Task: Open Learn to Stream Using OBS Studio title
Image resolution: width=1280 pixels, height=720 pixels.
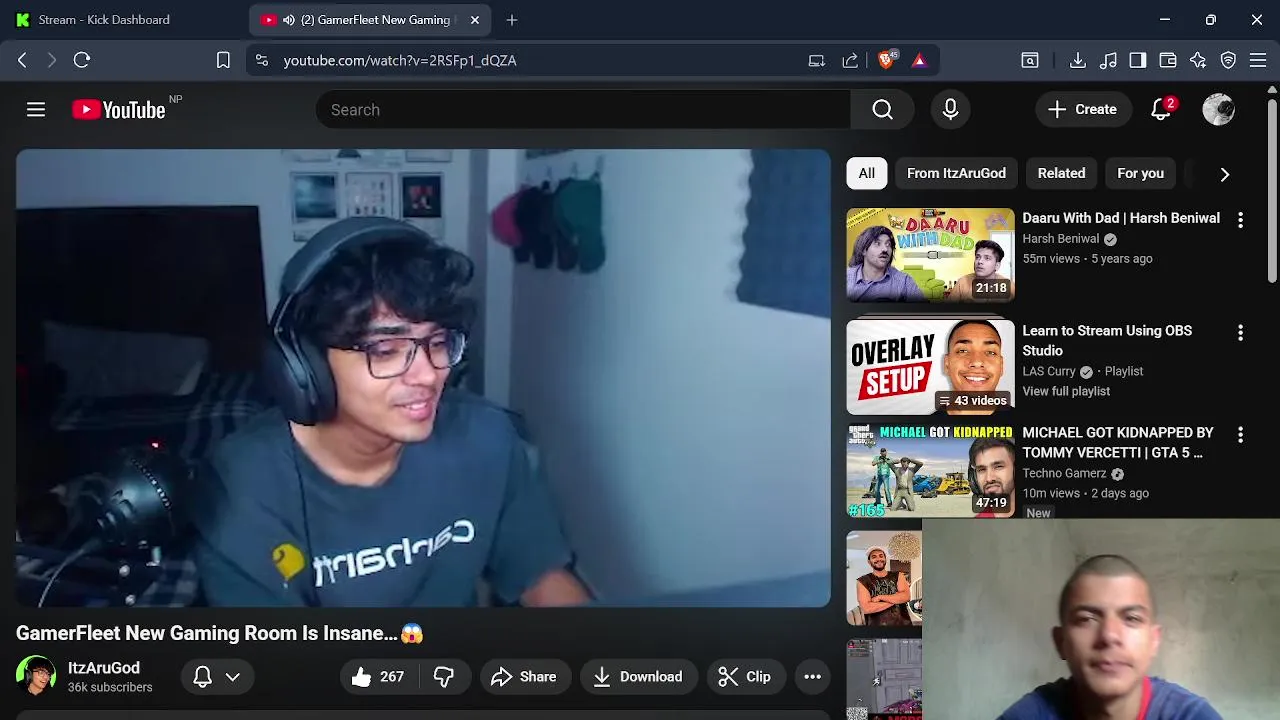Action: coord(1107,340)
